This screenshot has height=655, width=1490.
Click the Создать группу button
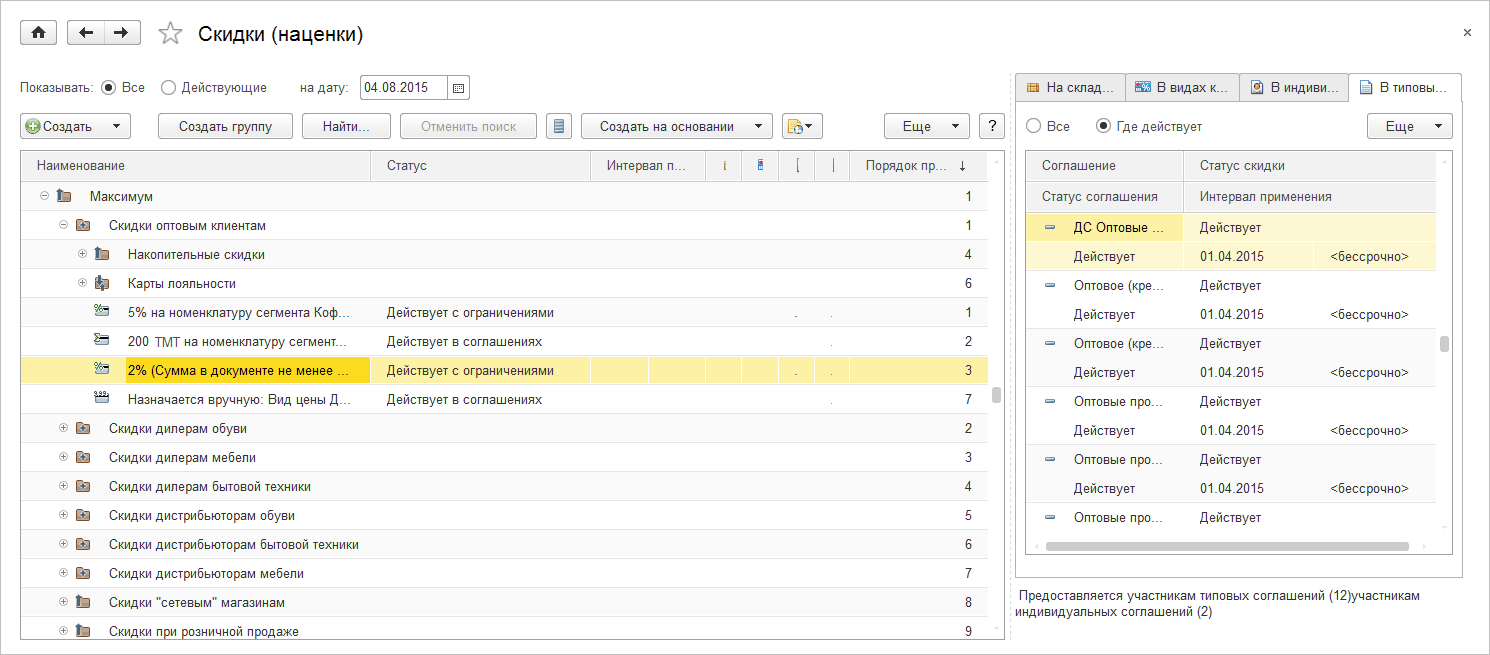(225, 127)
